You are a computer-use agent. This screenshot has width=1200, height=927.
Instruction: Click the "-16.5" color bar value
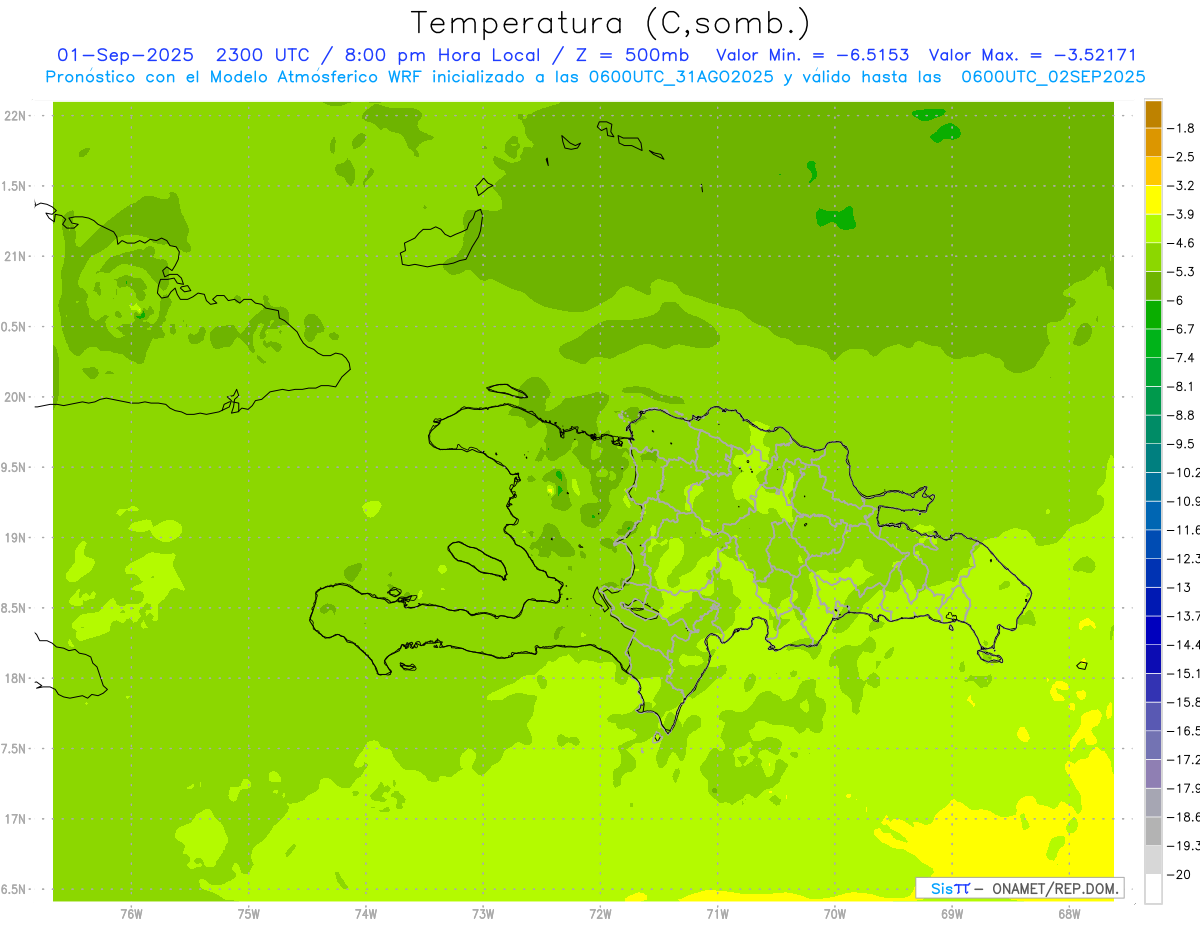tap(1185, 731)
